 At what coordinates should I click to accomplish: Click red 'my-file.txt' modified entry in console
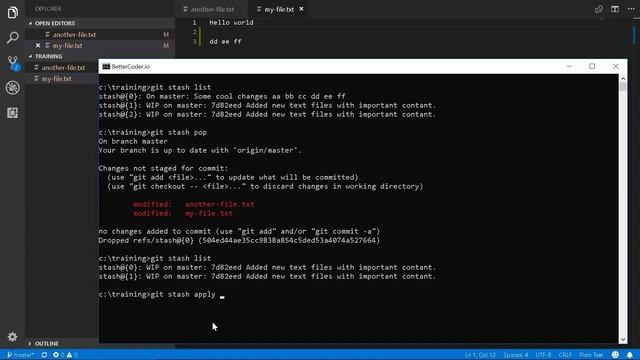pyautogui.click(x=209, y=213)
